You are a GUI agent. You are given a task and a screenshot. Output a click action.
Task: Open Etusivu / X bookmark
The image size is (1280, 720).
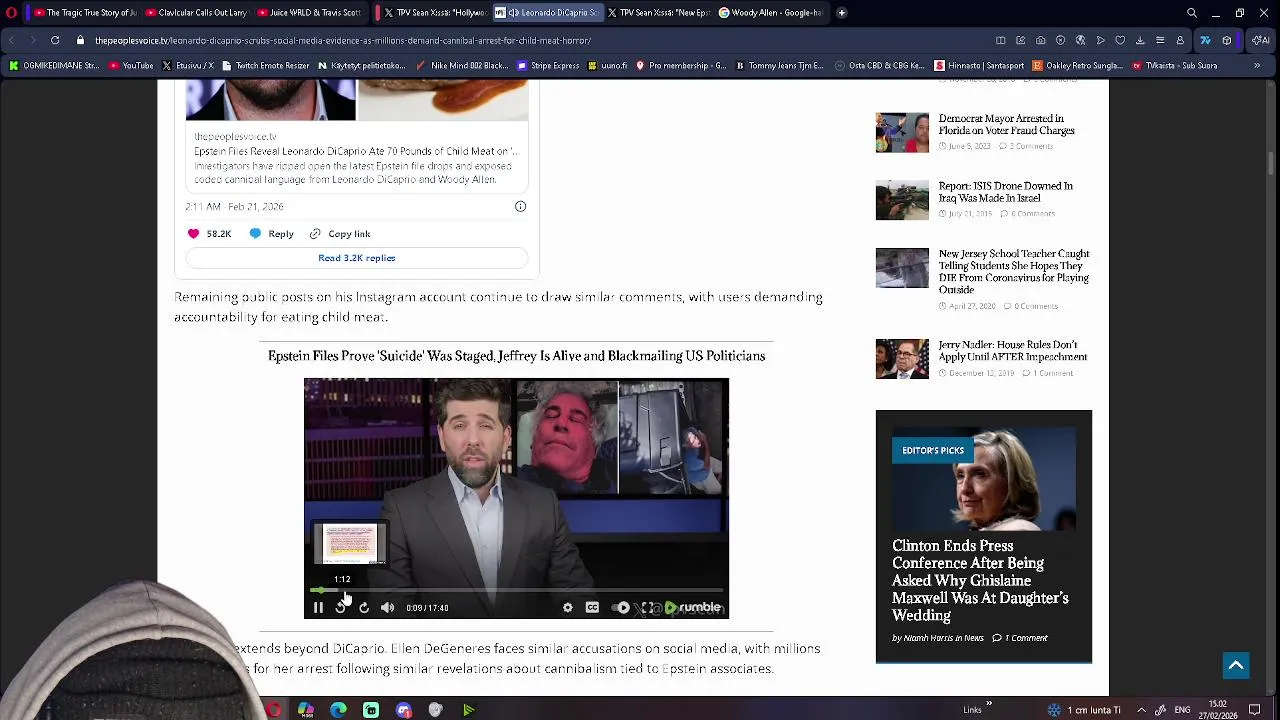pyautogui.click(x=188, y=66)
